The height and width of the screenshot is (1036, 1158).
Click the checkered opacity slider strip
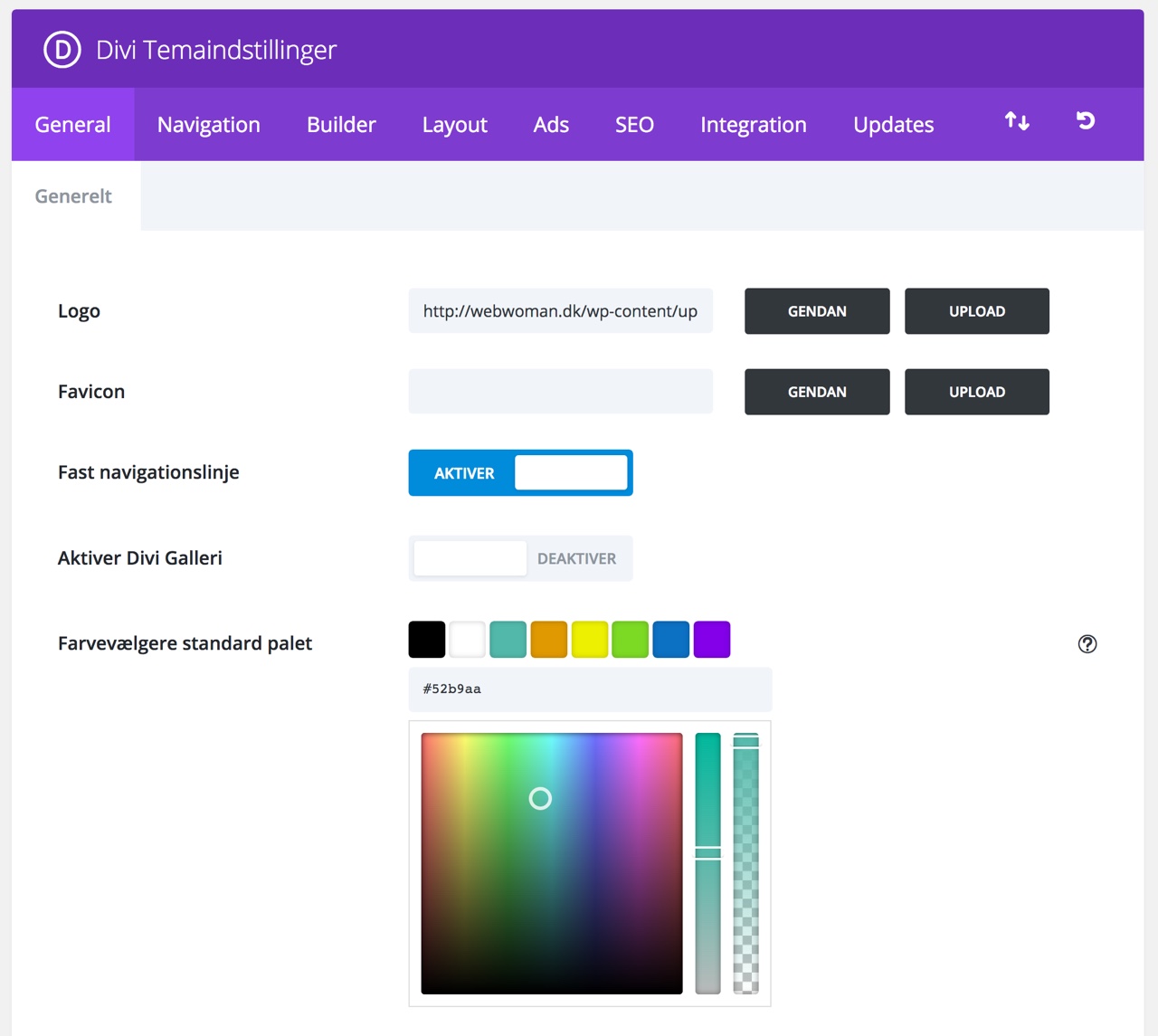(746, 863)
